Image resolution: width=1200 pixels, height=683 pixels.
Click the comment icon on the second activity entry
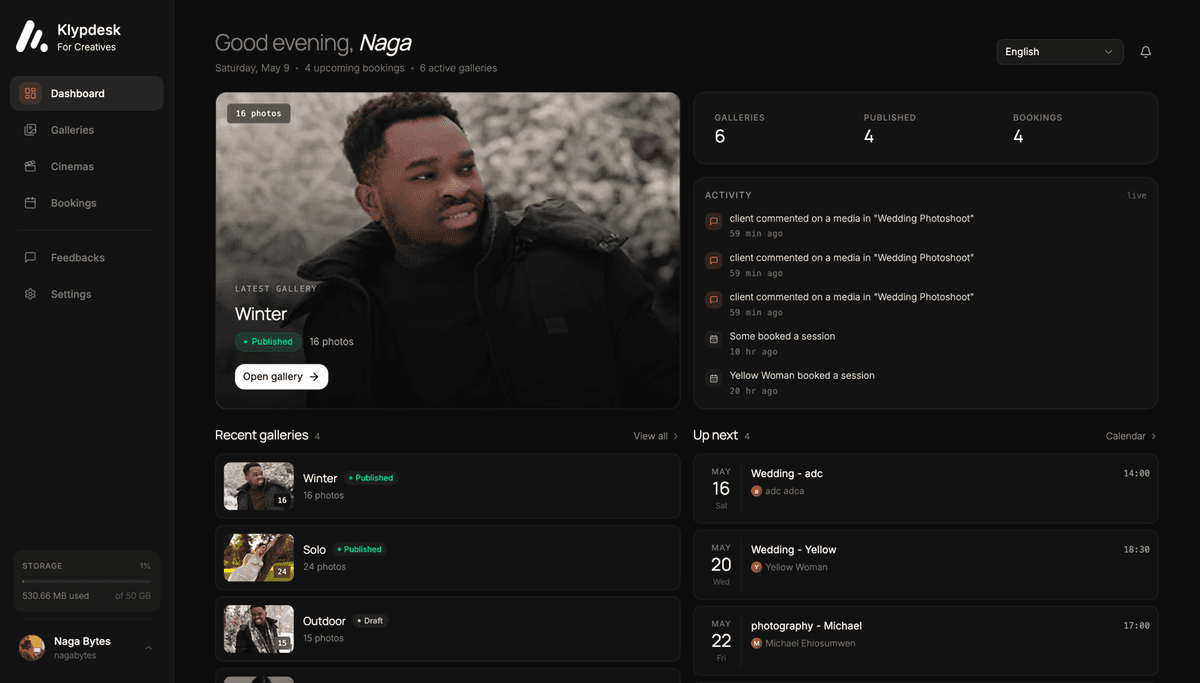714,261
